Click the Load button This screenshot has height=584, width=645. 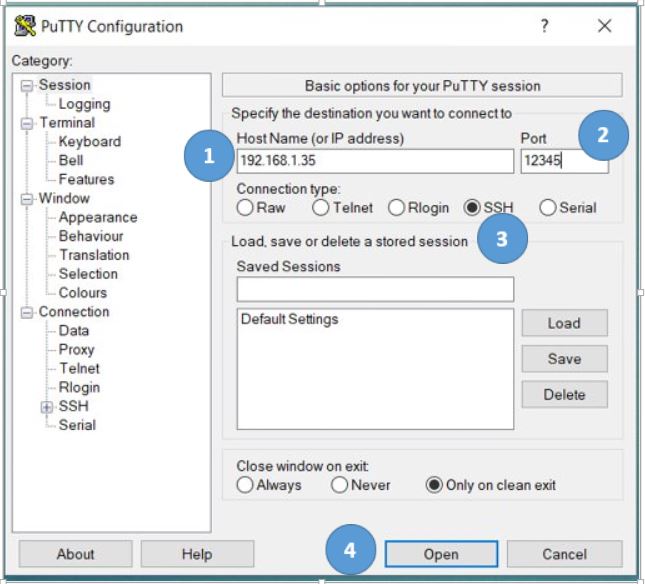click(564, 323)
